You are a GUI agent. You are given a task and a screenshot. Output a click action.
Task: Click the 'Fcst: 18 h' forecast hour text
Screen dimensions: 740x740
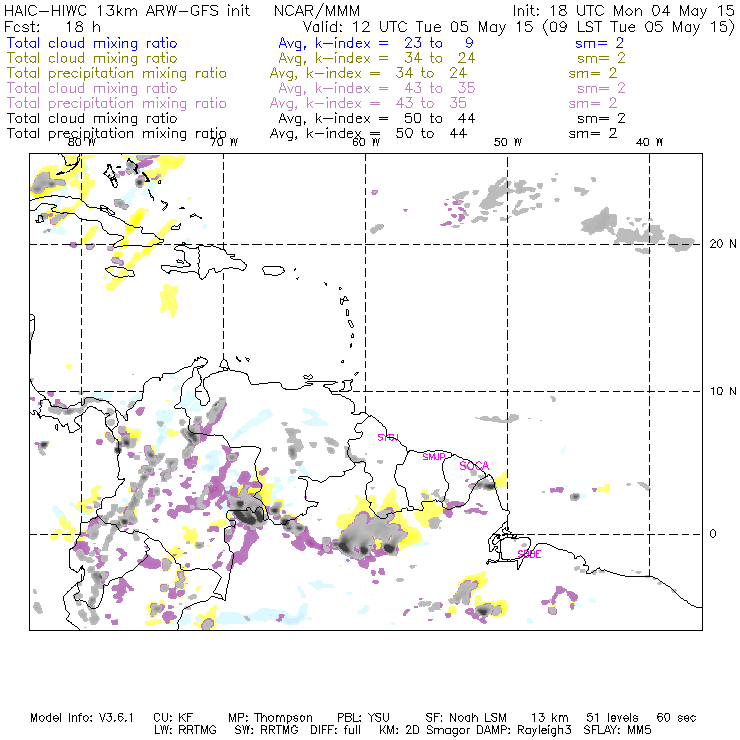pos(52,27)
